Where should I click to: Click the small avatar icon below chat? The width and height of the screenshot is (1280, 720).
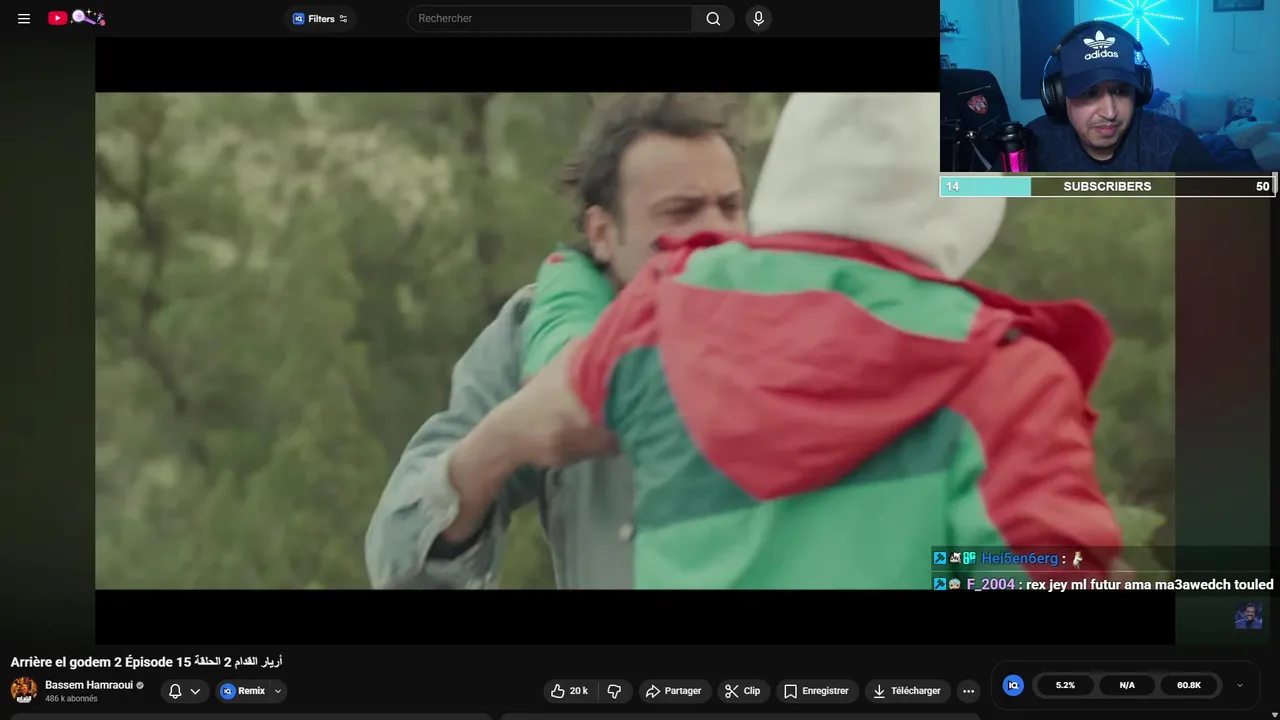1248,616
